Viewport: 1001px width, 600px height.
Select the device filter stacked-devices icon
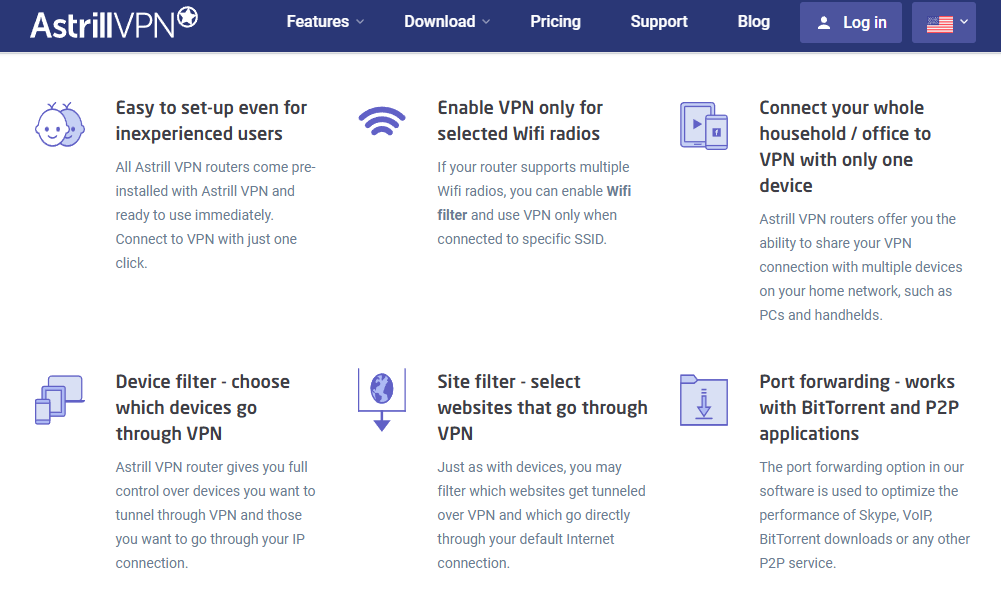60,398
